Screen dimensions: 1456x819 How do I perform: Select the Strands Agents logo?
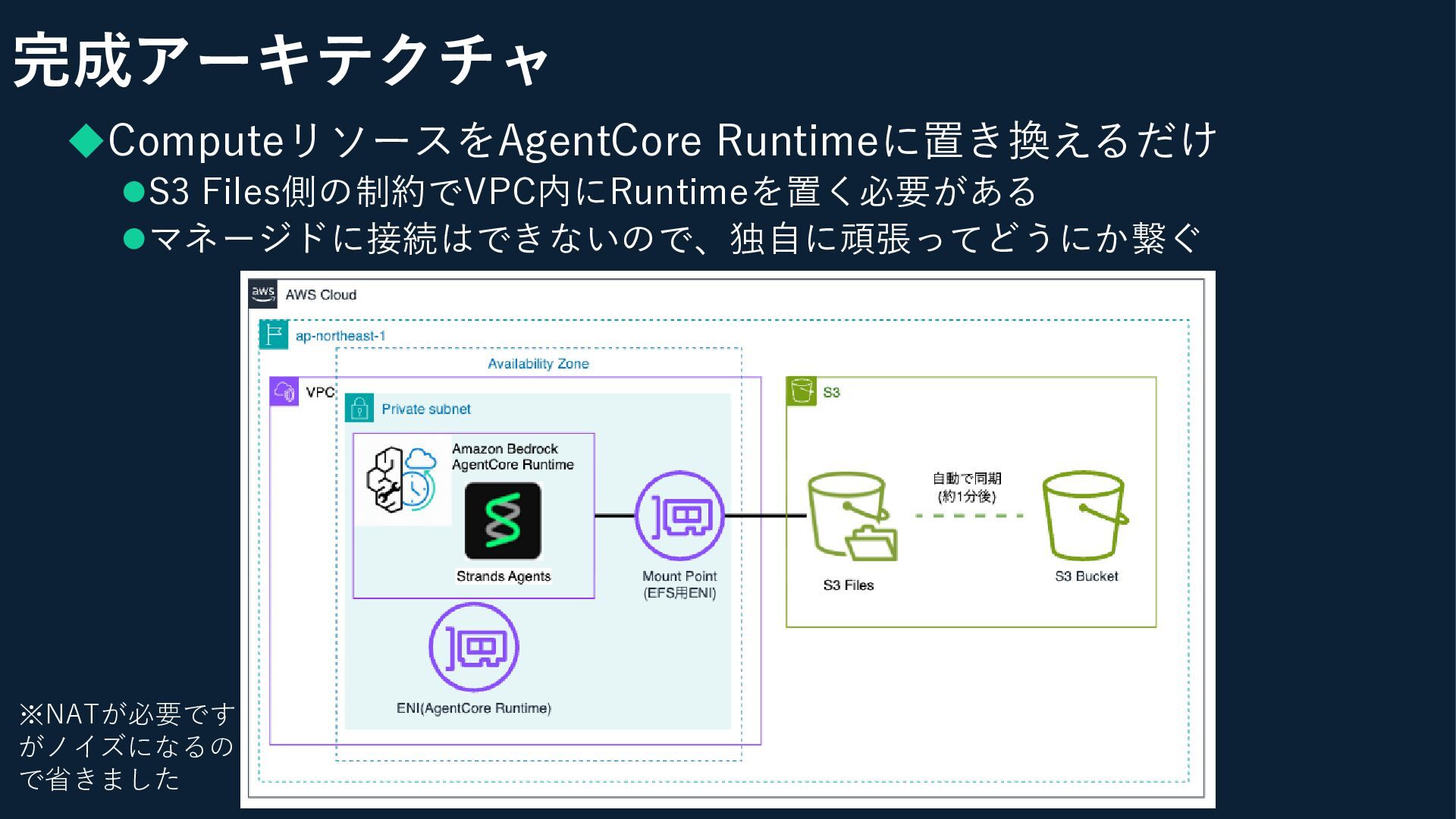click(x=503, y=520)
